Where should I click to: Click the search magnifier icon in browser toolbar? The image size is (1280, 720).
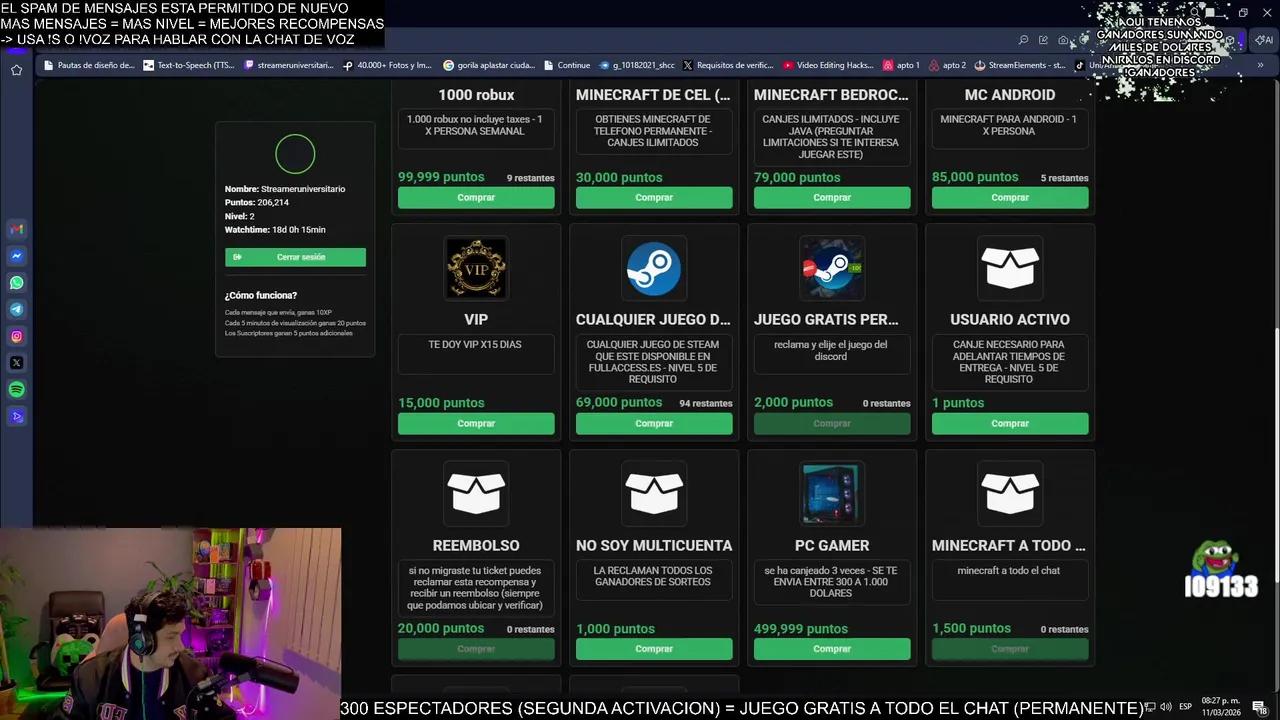click(x=1023, y=40)
